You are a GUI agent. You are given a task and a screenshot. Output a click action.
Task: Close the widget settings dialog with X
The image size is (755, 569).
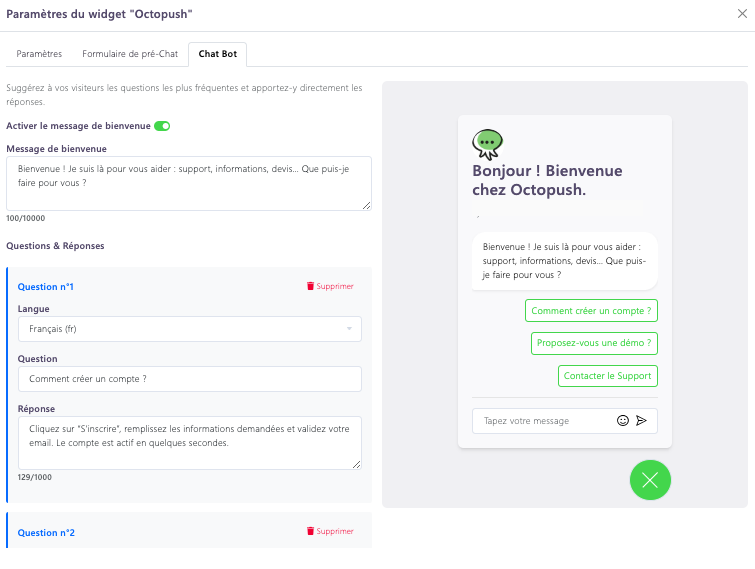point(741,14)
